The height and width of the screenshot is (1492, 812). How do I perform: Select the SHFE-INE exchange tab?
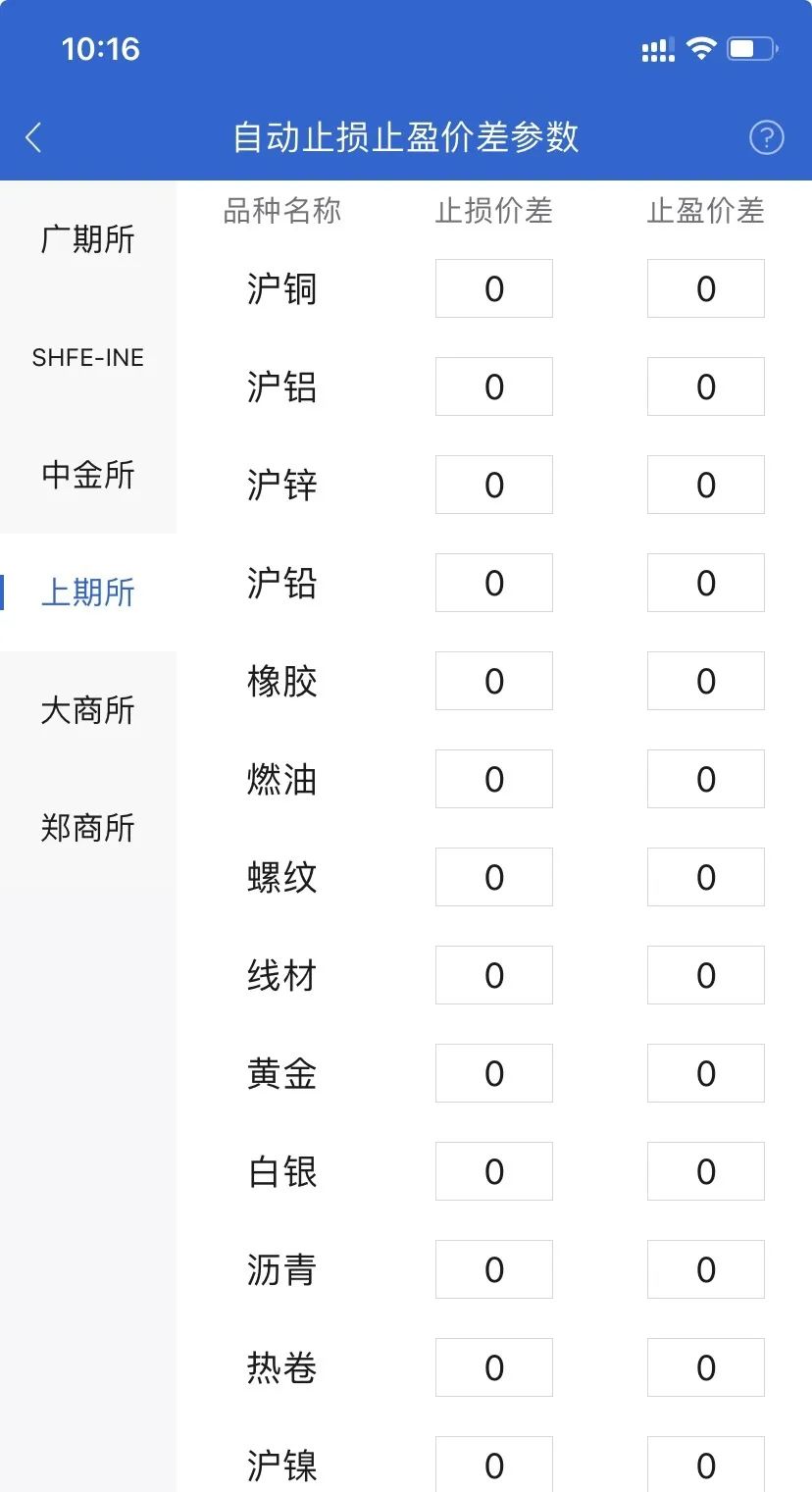pos(88,357)
